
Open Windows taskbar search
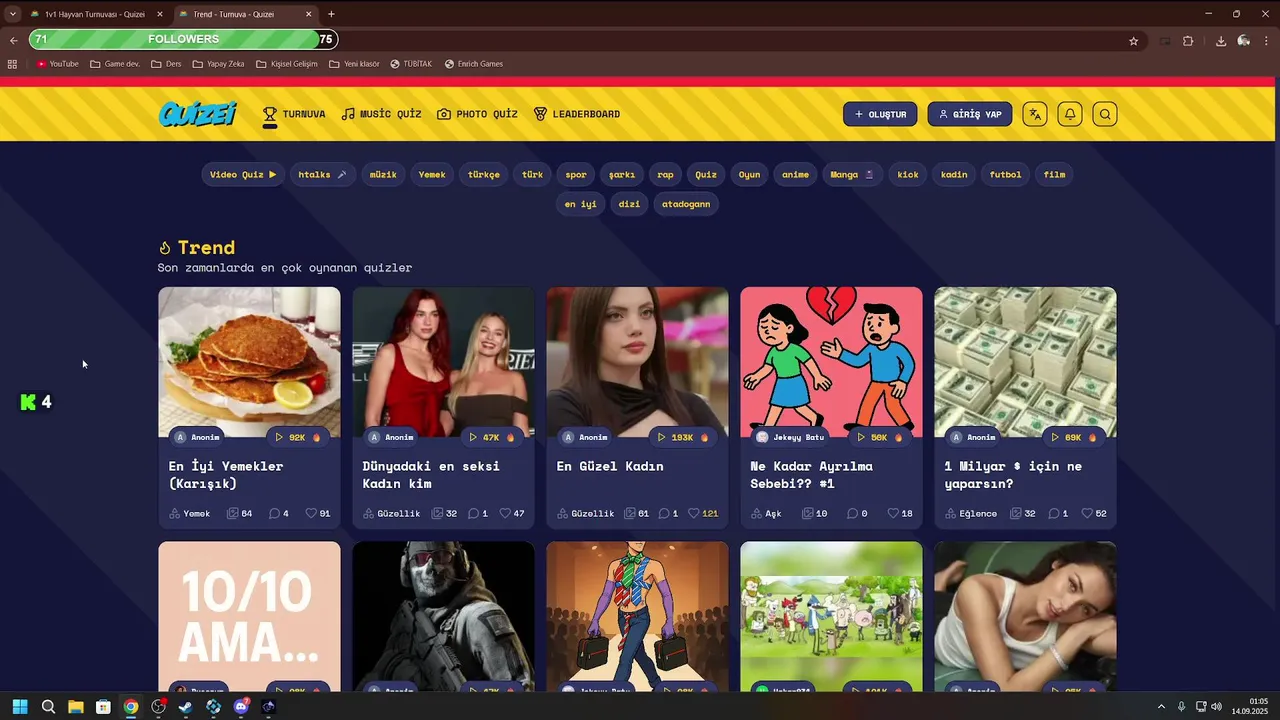(x=48, y=707)
